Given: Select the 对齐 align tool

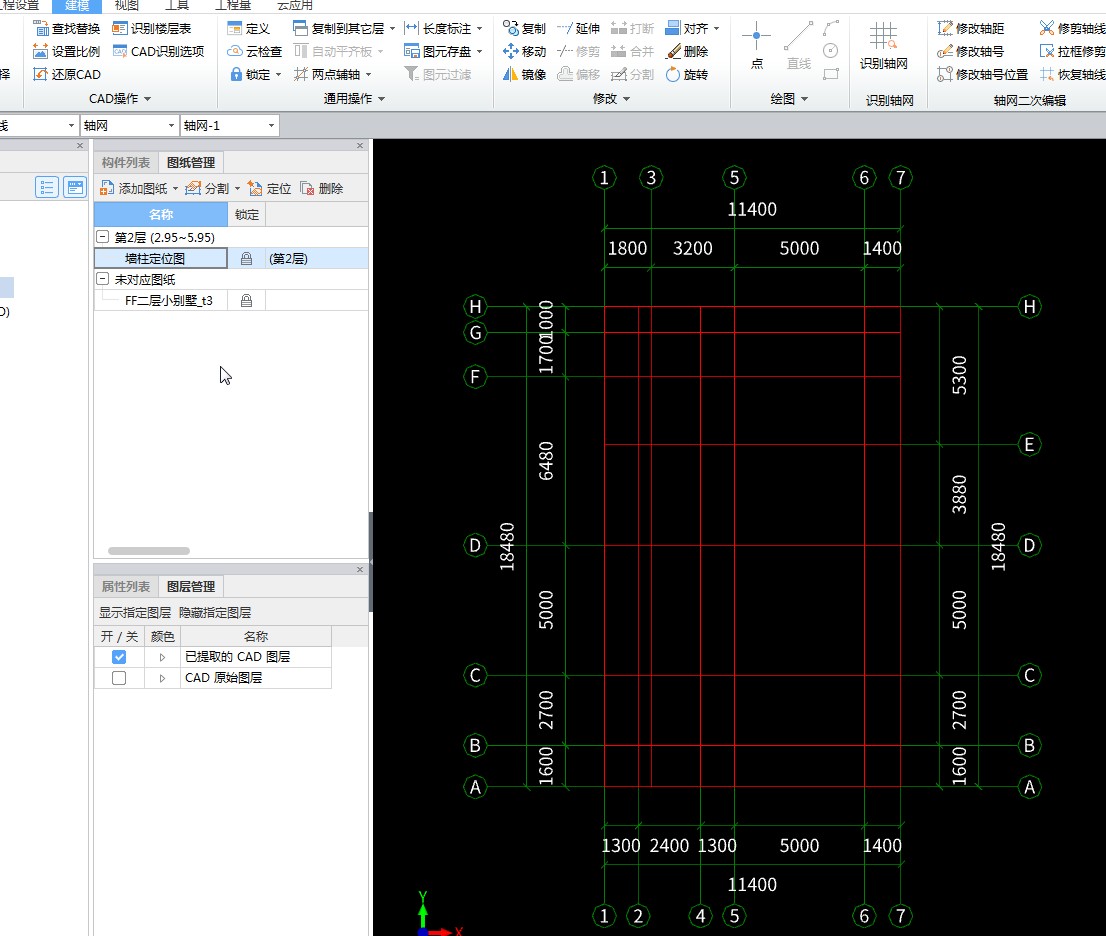Looking at the screenshot, I should point(687,28).
